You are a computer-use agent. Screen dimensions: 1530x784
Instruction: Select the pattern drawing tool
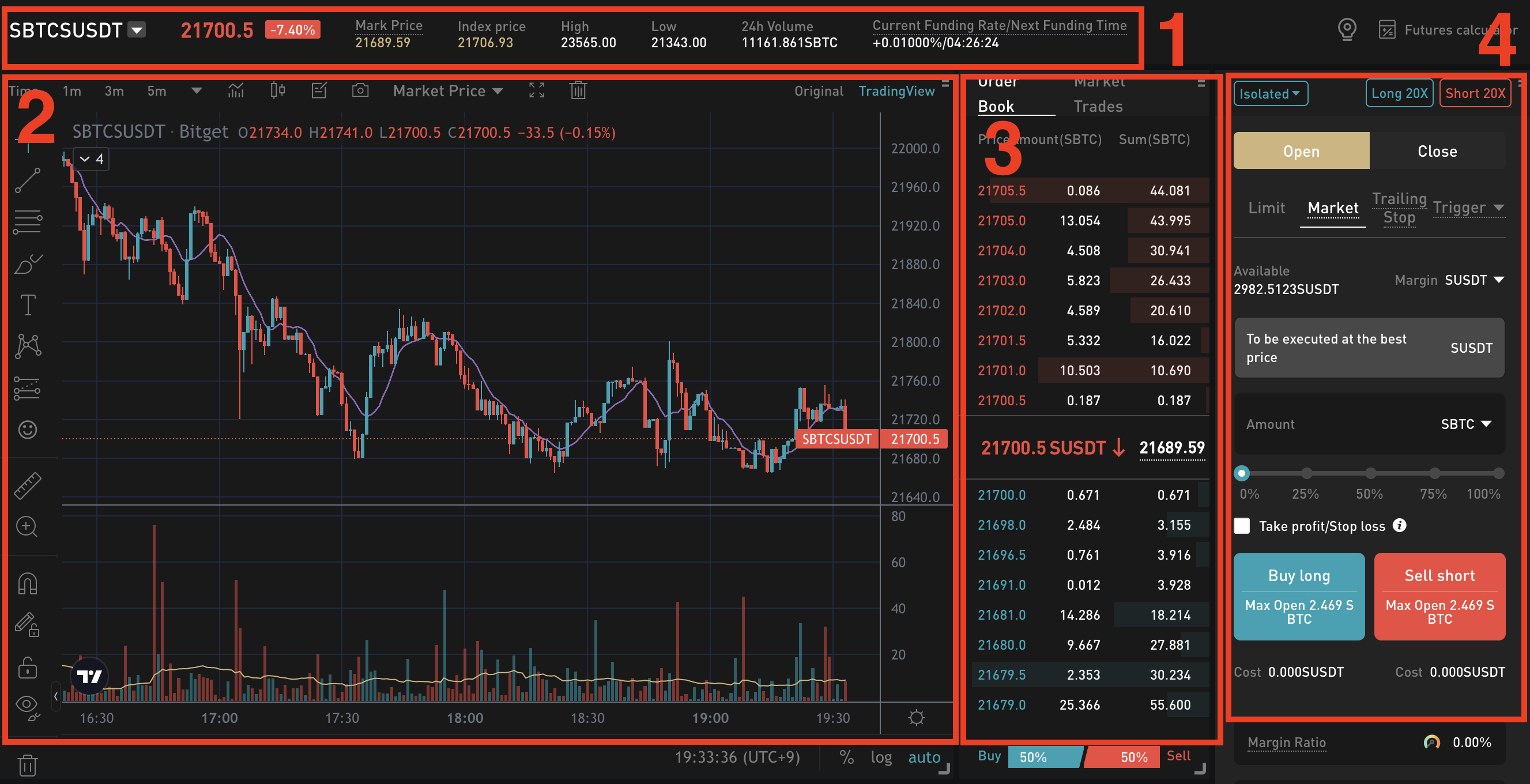click(27, 346)
